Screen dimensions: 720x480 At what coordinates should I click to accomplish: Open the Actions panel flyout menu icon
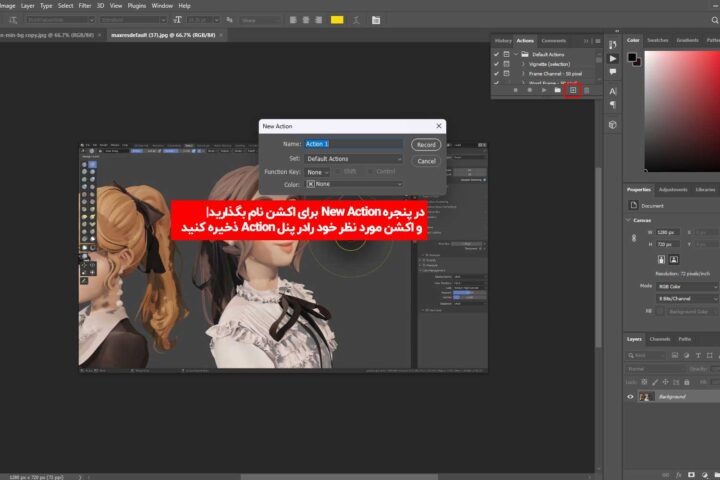click(598, 41)
